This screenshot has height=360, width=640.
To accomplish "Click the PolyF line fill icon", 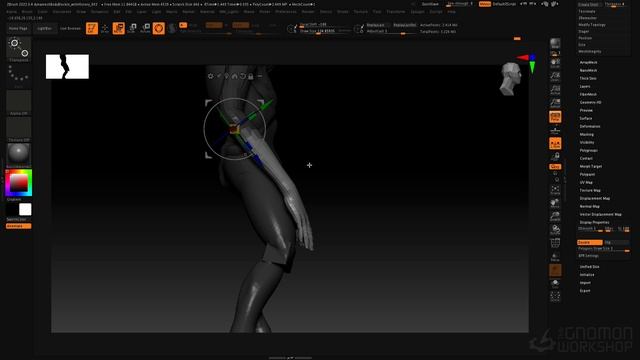I will 555,243.
